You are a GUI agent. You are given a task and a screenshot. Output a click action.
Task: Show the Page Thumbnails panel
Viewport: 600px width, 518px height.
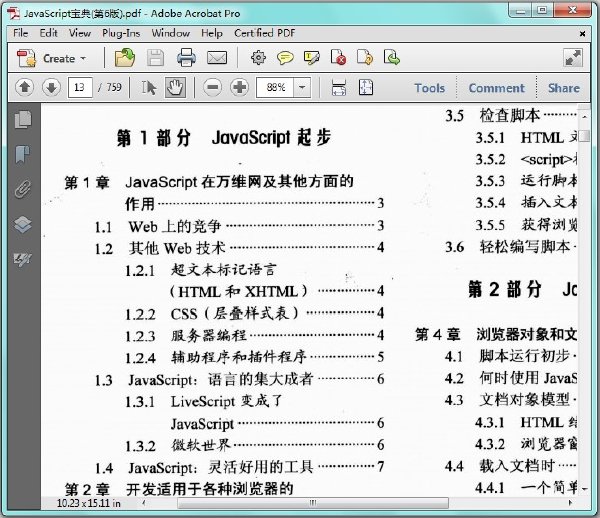(23, 119)
